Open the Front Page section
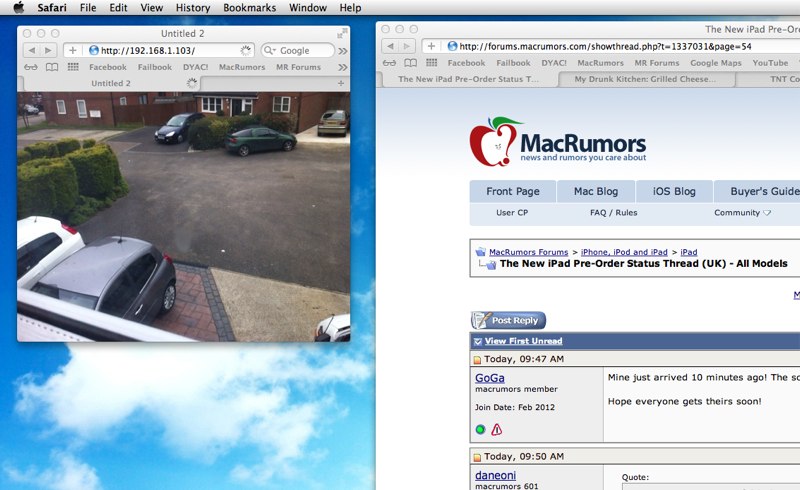Screen dimensions: 800x490 coord(513,191)
